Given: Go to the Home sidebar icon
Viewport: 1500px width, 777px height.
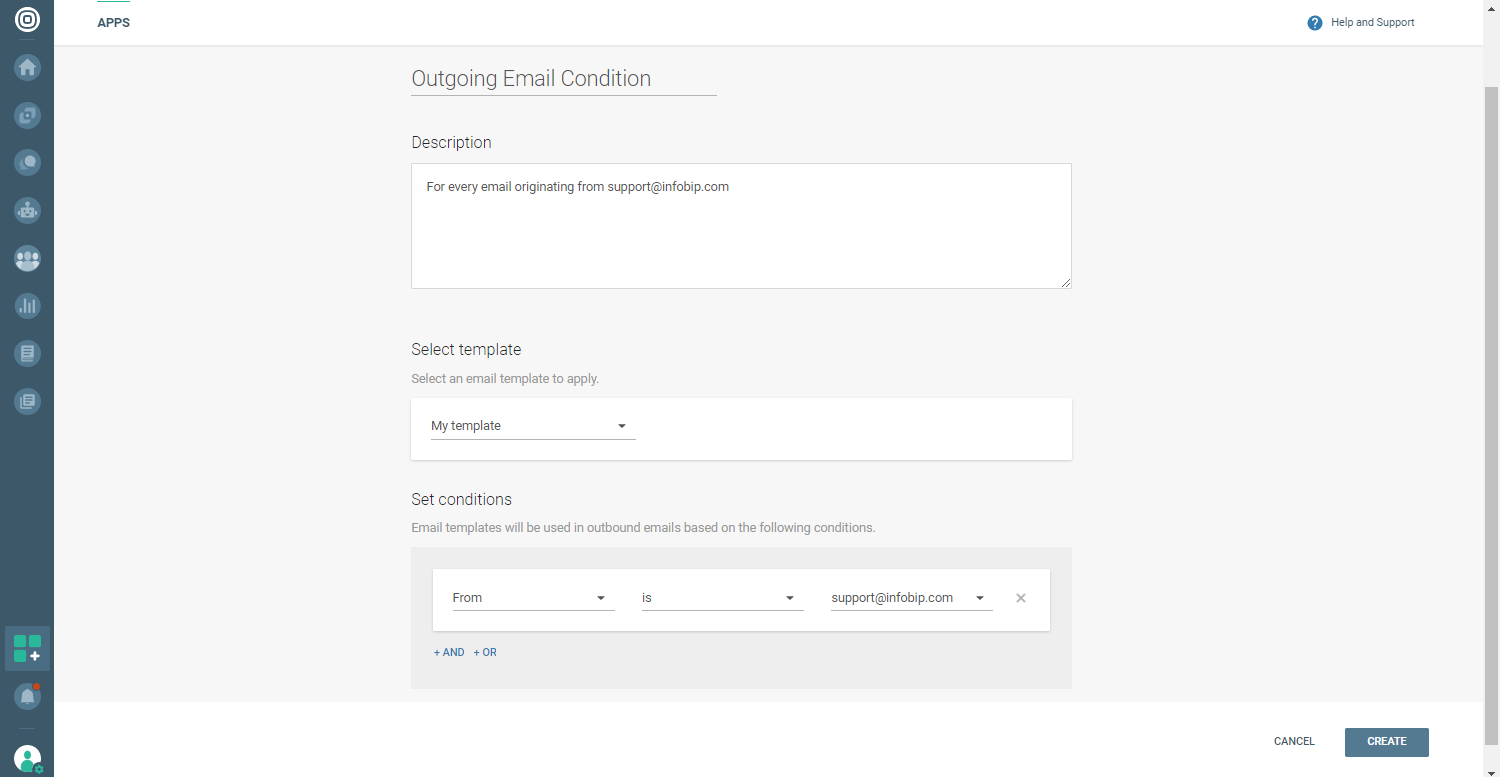Looking at the screenshot, I should click(27, 67).
